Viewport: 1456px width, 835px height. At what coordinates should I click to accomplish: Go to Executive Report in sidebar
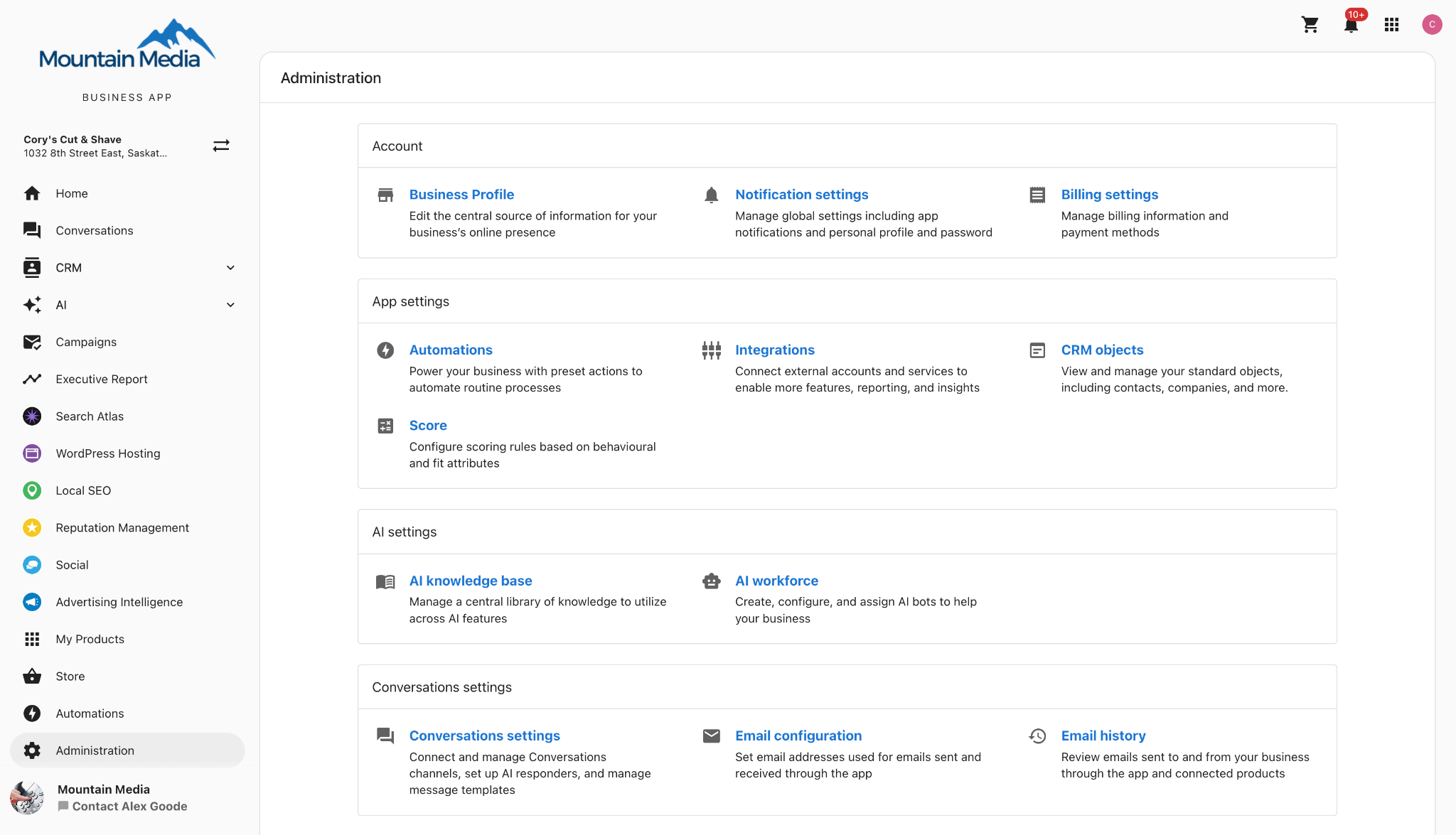tap(101, 379)
